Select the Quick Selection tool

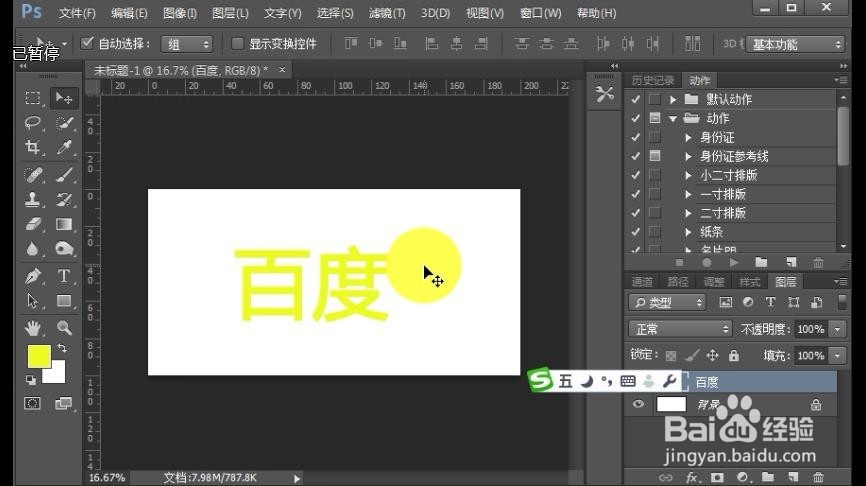[x=64, y=123]
